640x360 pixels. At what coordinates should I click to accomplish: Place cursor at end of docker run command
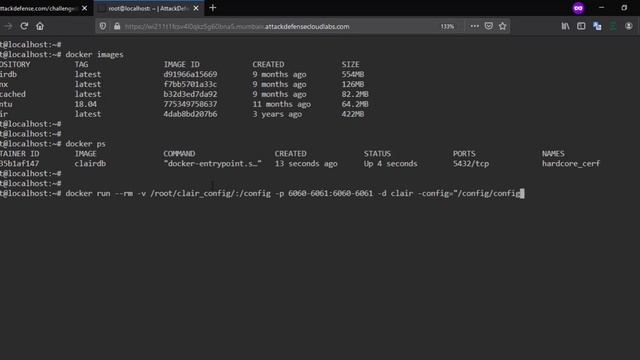(522, 193)
